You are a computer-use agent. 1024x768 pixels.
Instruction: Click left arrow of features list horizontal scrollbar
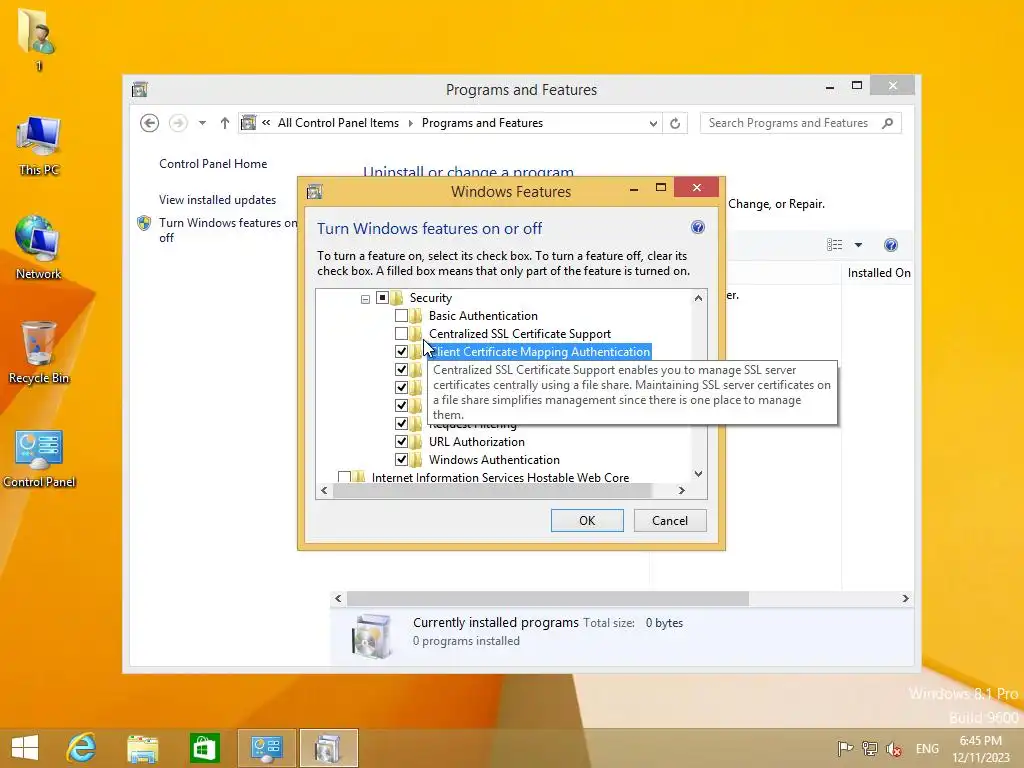click(x=325, y=490)
